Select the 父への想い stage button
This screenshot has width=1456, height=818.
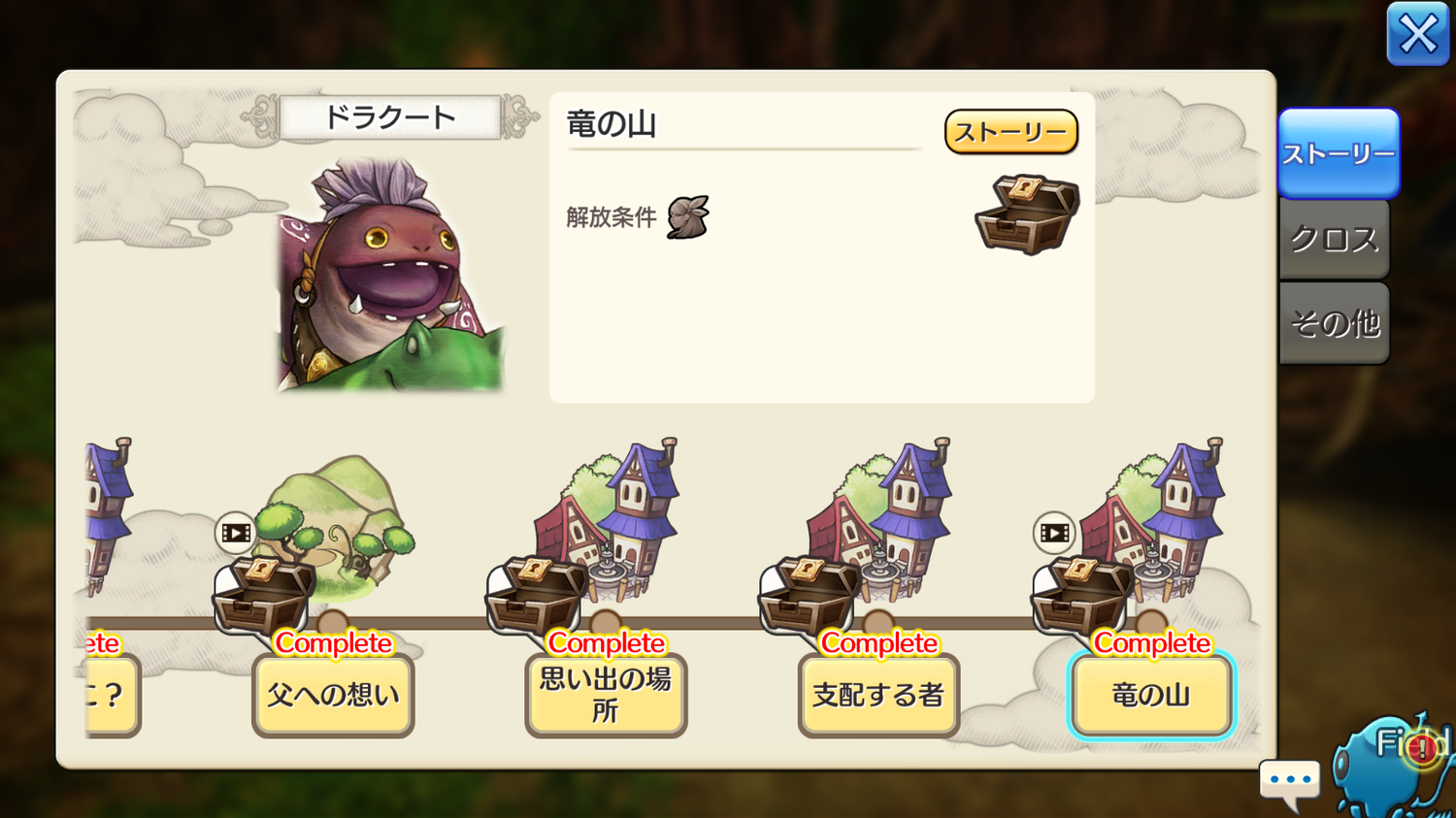tap(333, 695)
